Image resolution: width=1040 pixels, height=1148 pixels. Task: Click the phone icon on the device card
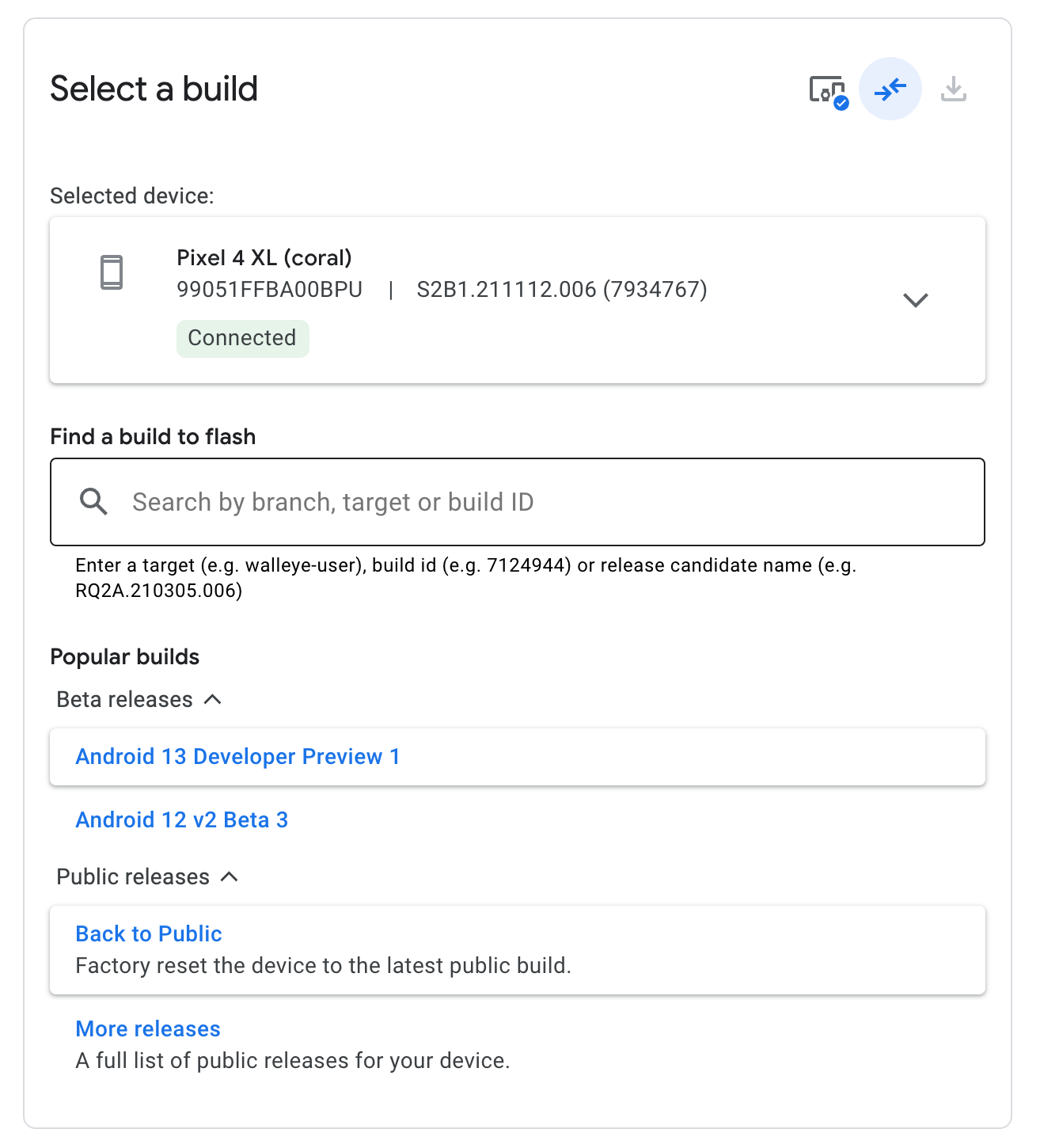[111, 272]
